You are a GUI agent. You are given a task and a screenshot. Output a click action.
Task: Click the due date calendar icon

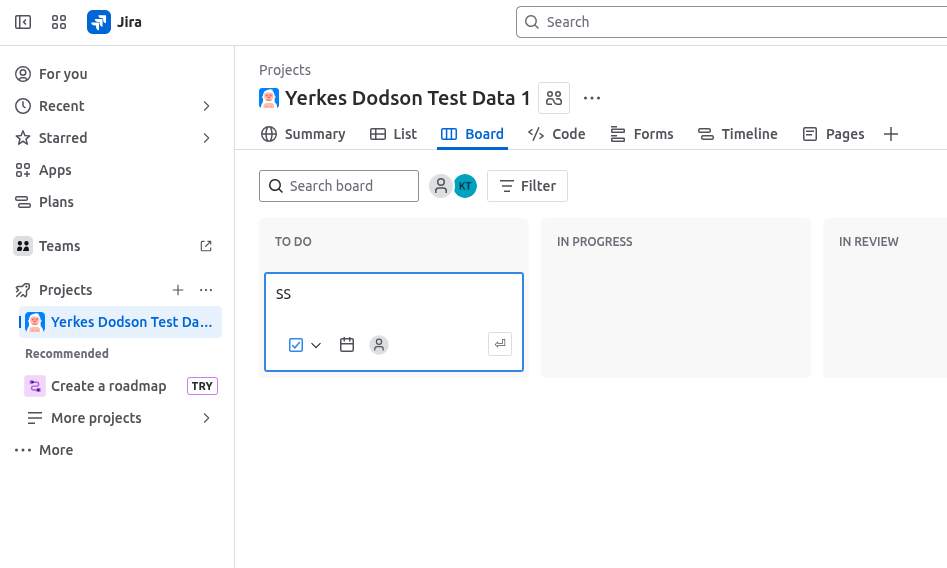point(347,345)
